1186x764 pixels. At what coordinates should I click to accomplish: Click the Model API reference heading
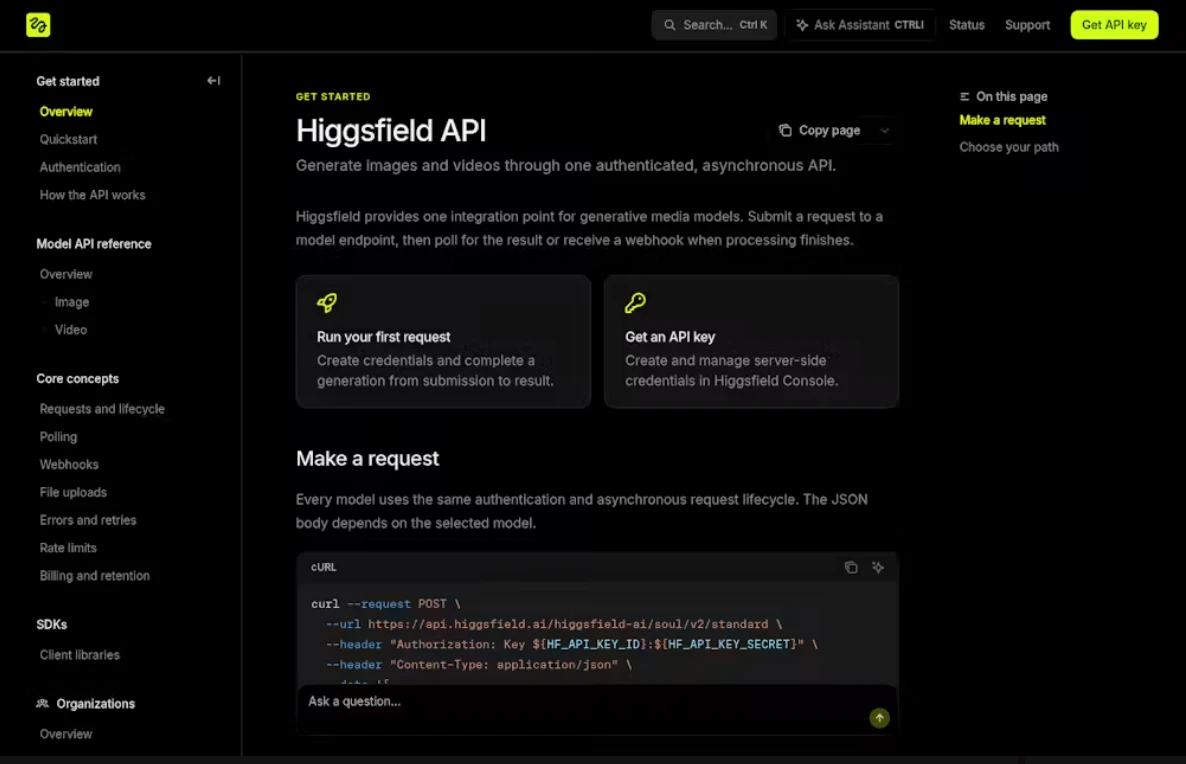(94, 244)
